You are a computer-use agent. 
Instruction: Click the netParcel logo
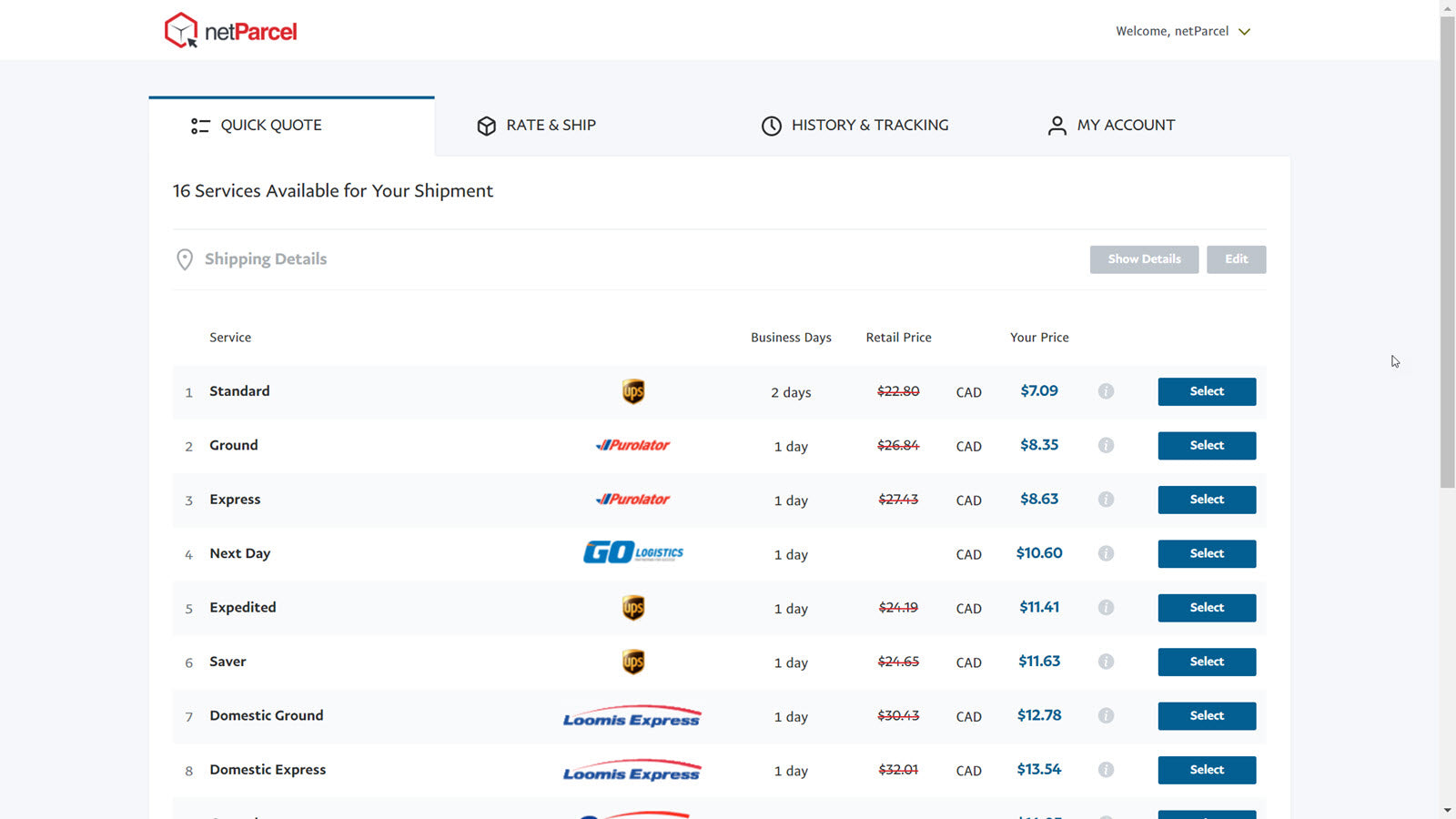pyautogui.click(x=231, y=31)
